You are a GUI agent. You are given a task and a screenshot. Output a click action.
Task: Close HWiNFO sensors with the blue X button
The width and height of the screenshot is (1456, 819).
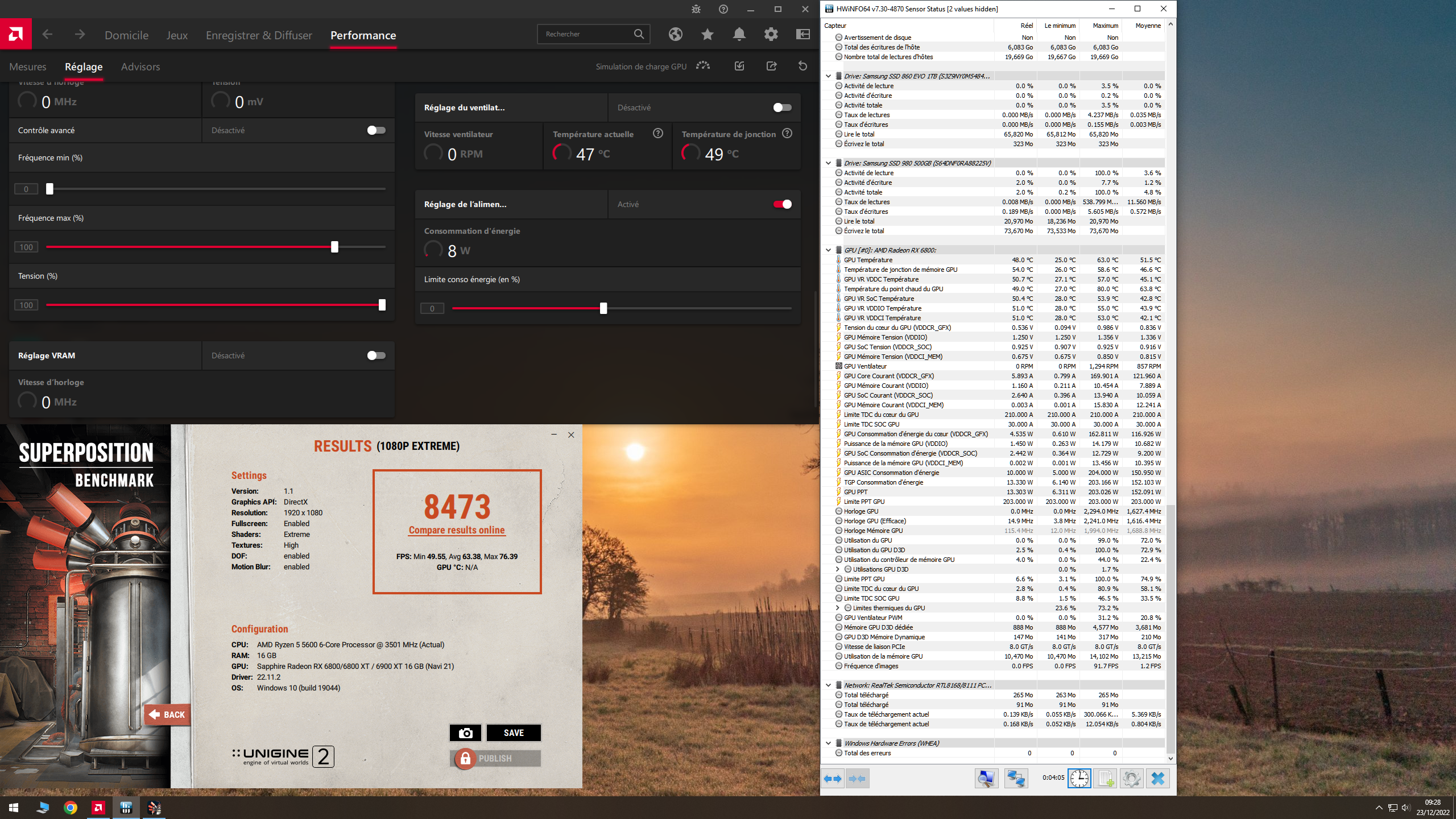point(1157,778)
